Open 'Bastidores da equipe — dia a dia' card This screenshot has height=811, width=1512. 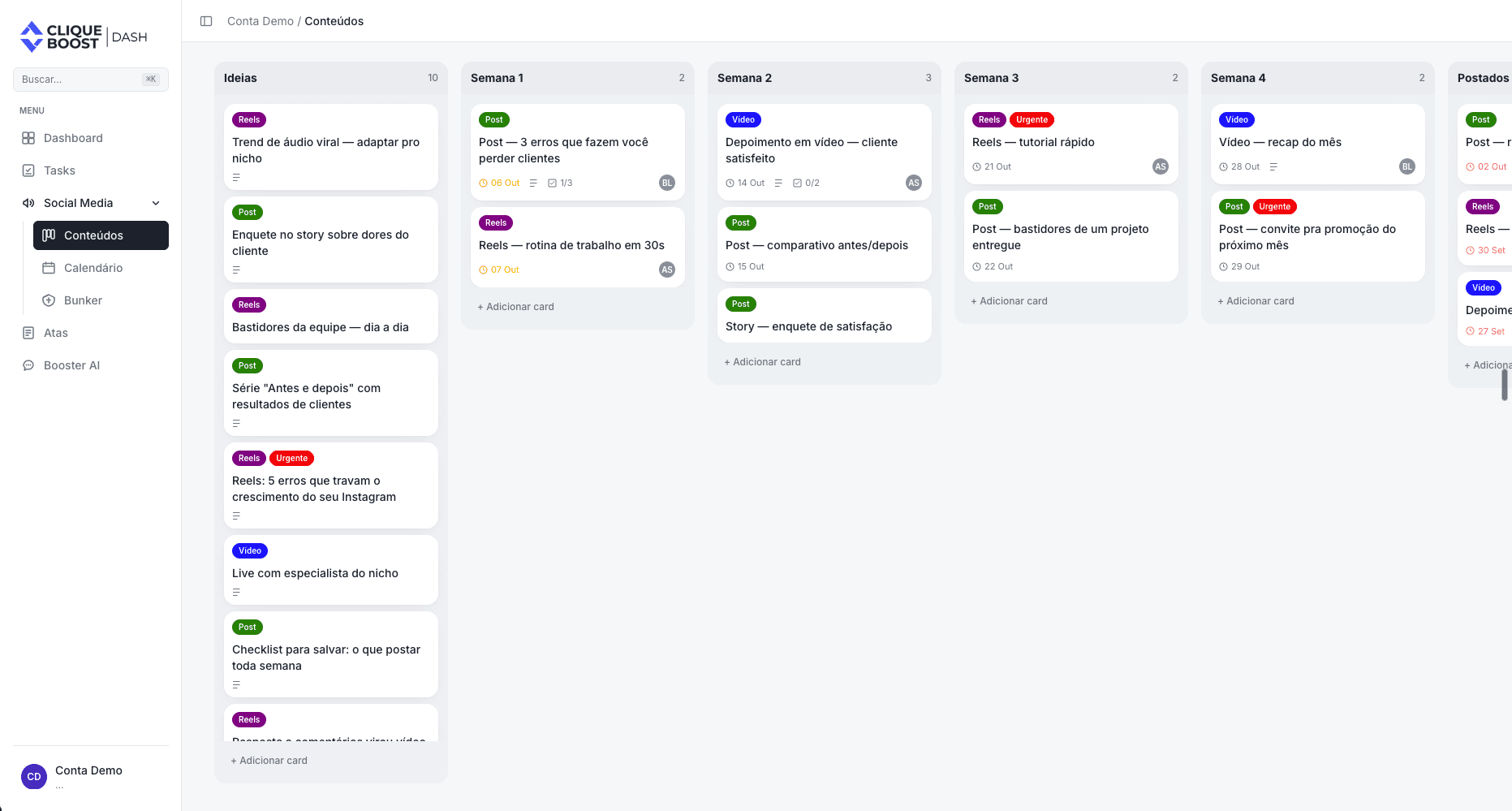331,317
